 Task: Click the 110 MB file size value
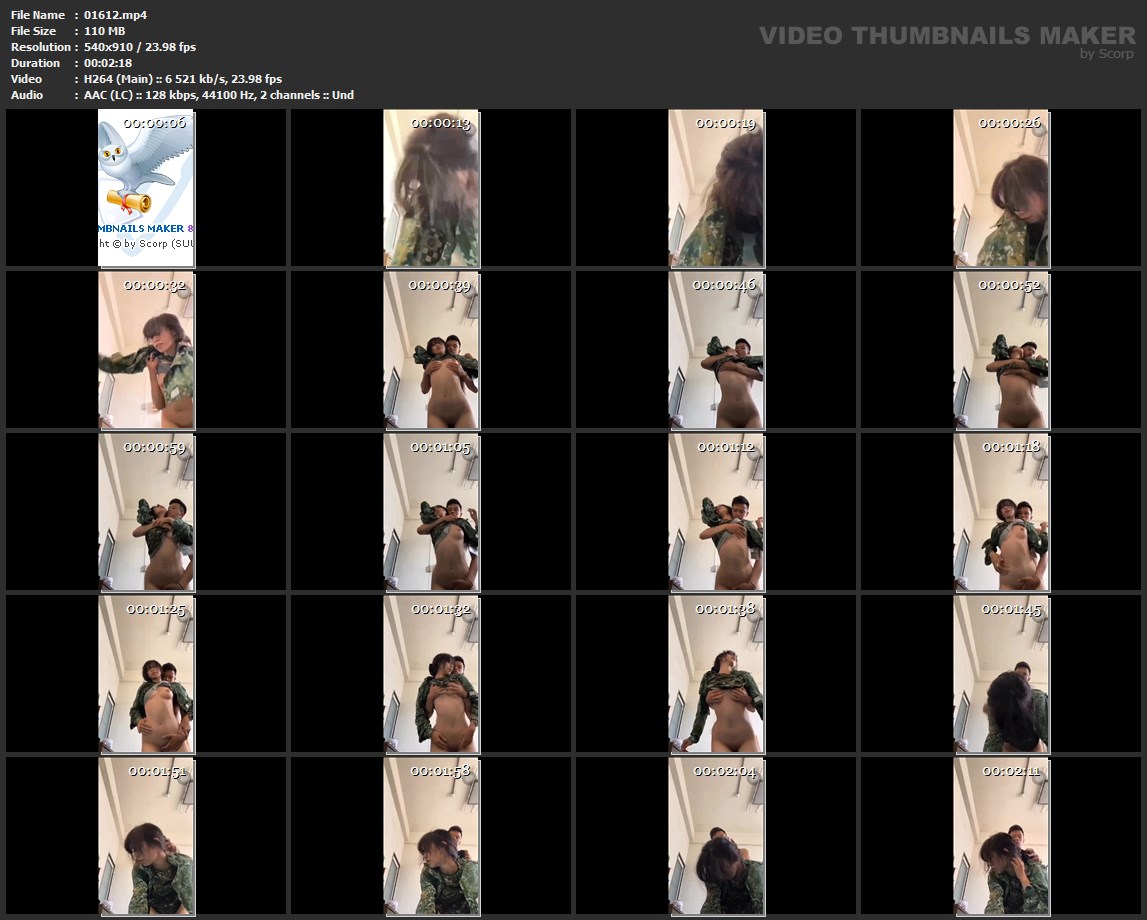click(104, 31)
